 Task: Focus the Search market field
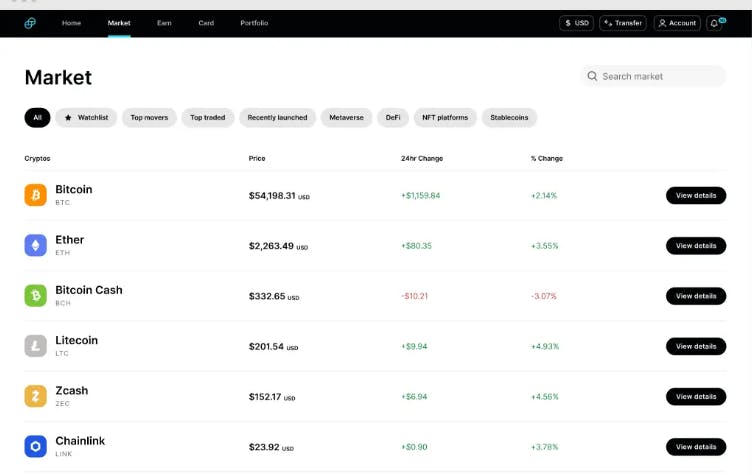[653, 76]
